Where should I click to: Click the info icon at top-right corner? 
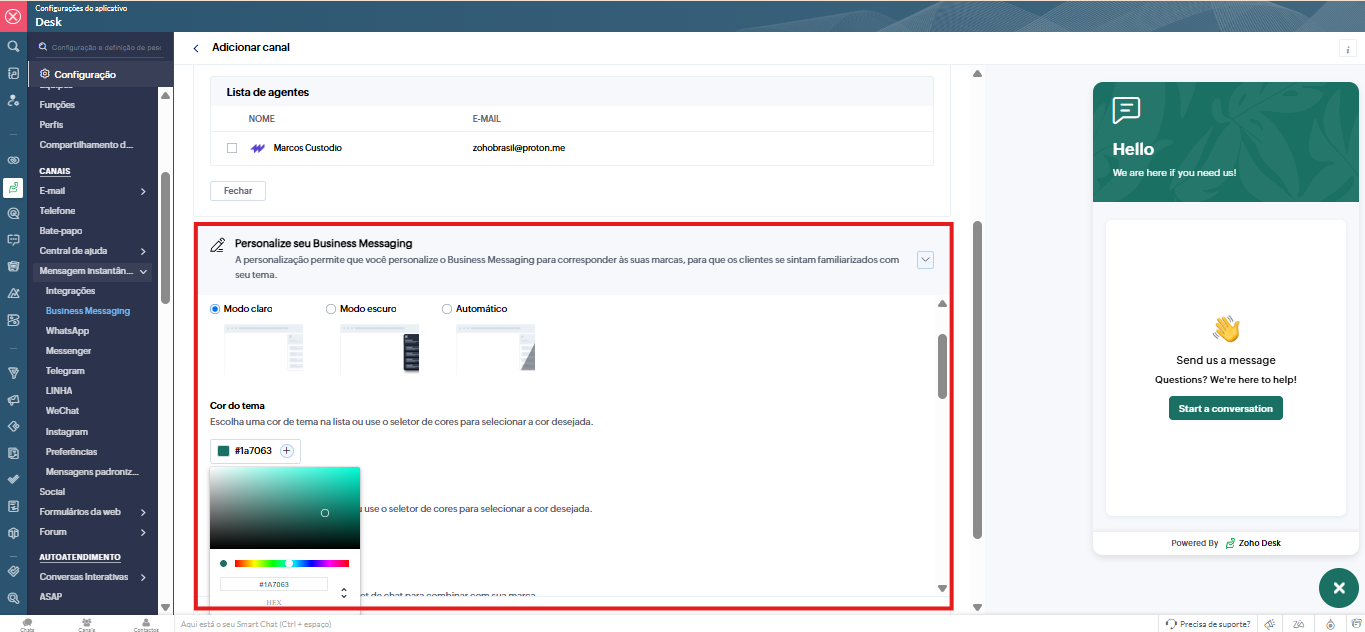[1346, 49]
